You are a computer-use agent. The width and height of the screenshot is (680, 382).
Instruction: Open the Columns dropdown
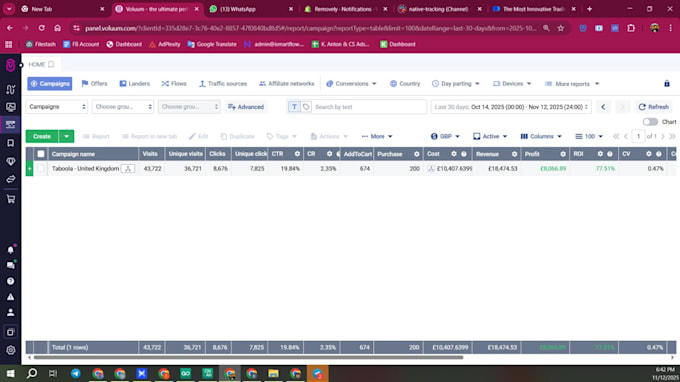[x=541, y=136]
